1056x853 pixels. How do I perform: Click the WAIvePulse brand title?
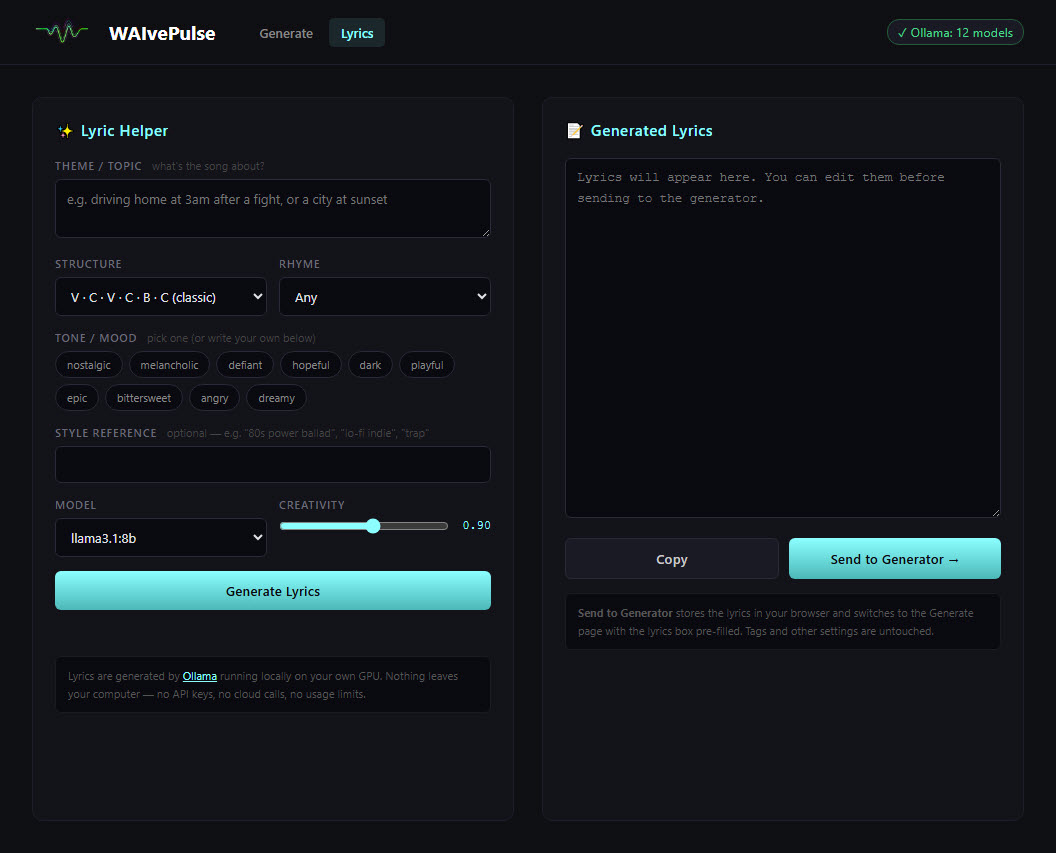162,33
